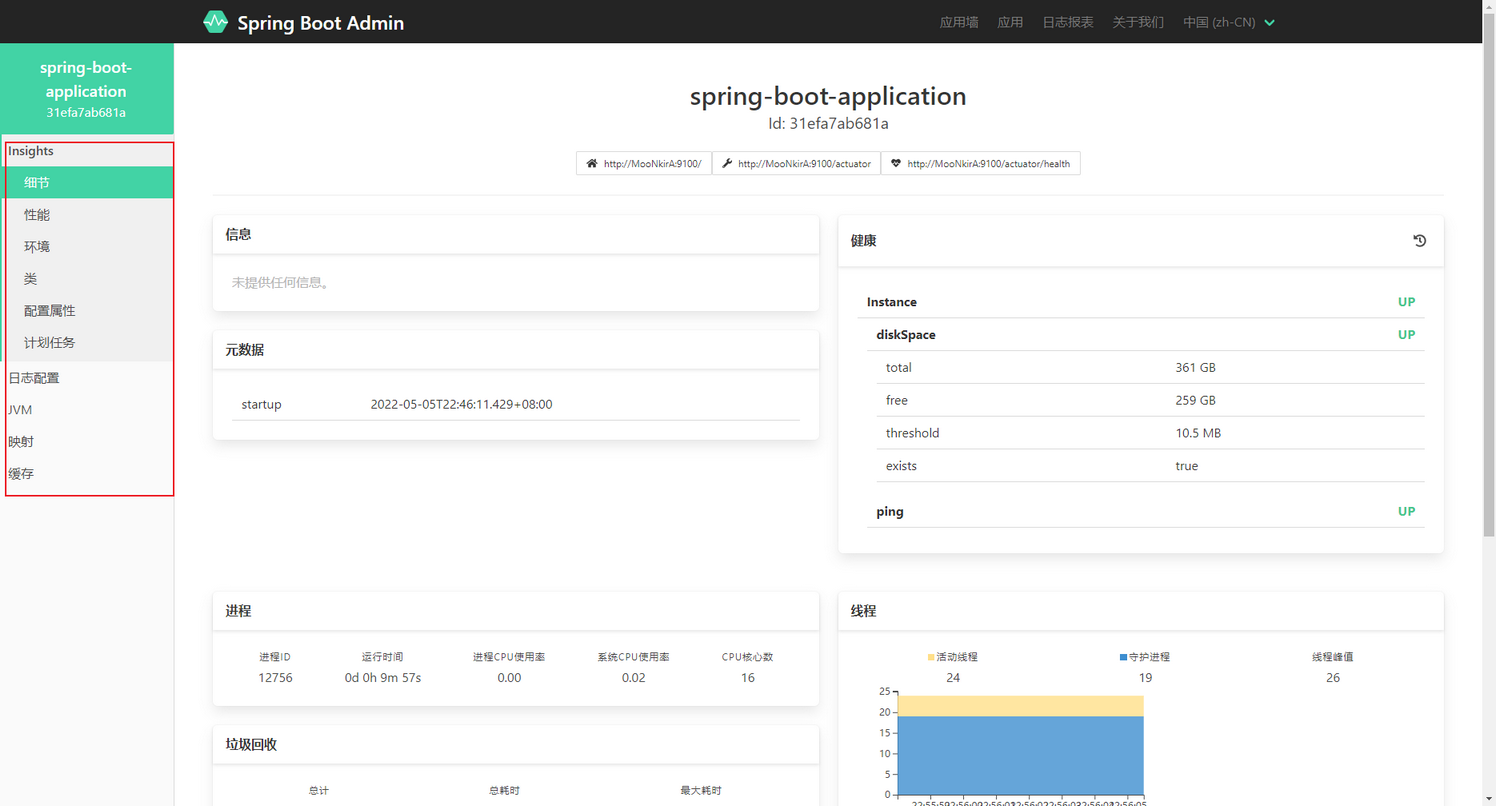Expand the 日志配置 sidebar section
This screenshot has width=1496, height=806.
[34, 378]
